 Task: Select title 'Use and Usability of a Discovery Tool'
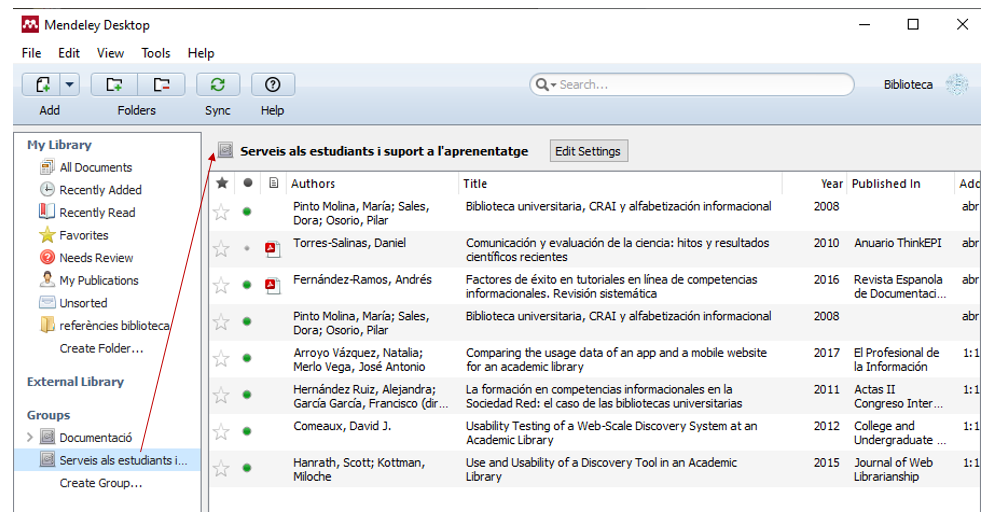click(x=601, y=469)
